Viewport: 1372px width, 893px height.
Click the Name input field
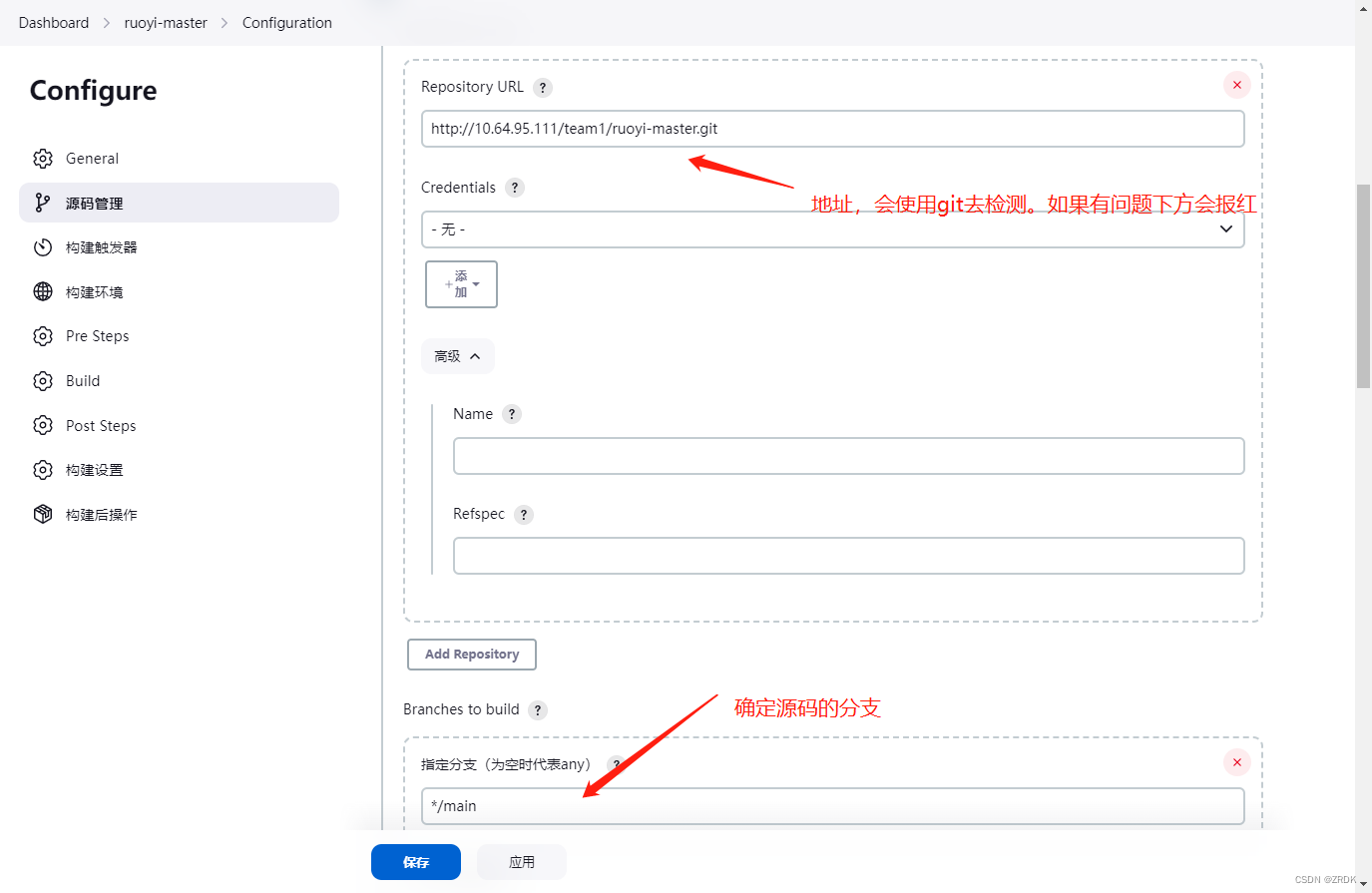coord(849,456)
